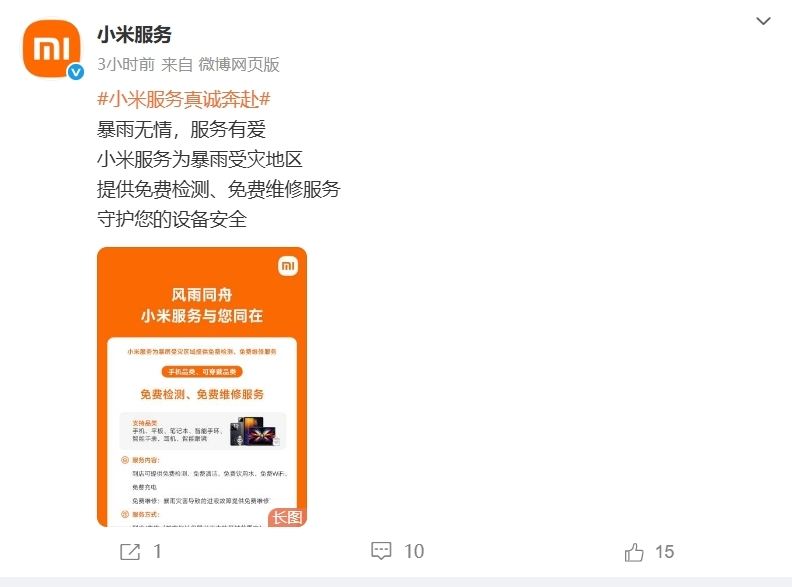Open the orange 风雨同舟 poster image
The height and width of the screenshot is (587, 792).
tap(202, 386)
